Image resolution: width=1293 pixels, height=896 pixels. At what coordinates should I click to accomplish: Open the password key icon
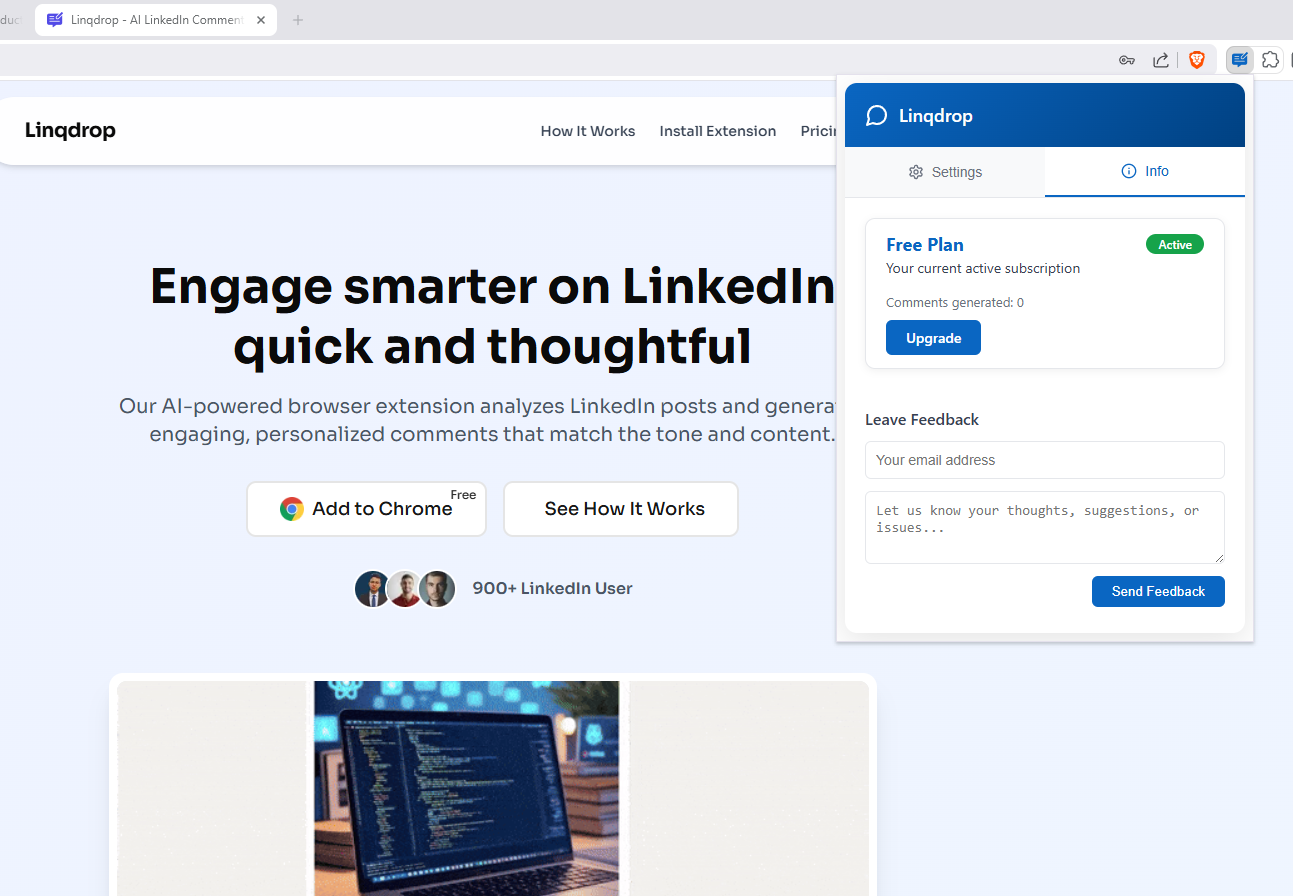(x=1127, y=60)
